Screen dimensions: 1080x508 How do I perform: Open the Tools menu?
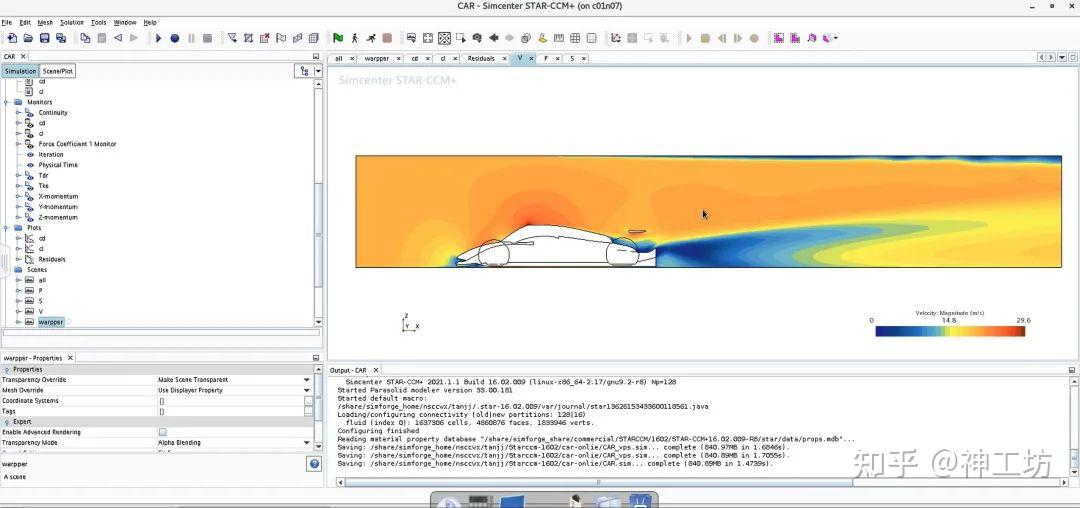[x=99, y=23]
